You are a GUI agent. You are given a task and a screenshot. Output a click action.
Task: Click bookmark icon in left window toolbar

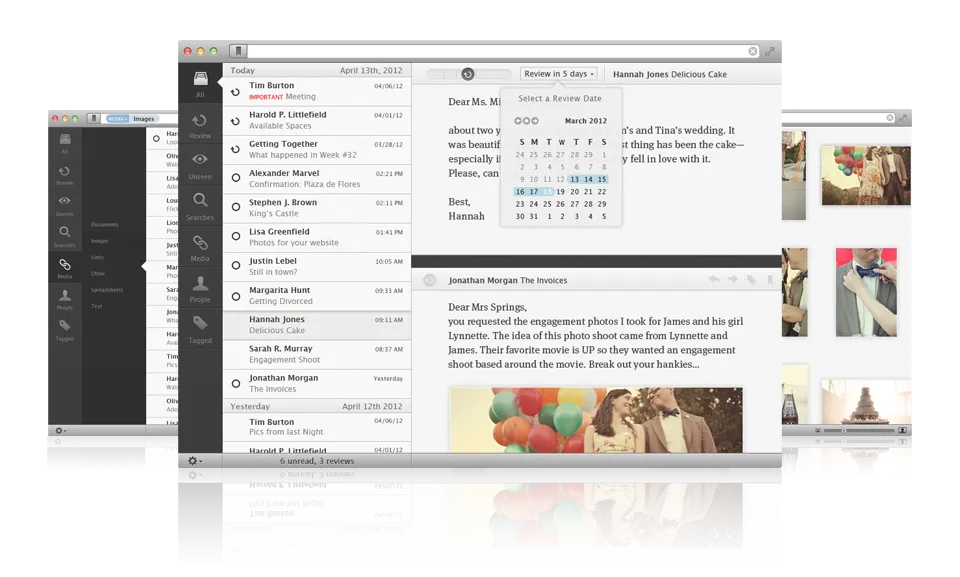pos(94,118)
